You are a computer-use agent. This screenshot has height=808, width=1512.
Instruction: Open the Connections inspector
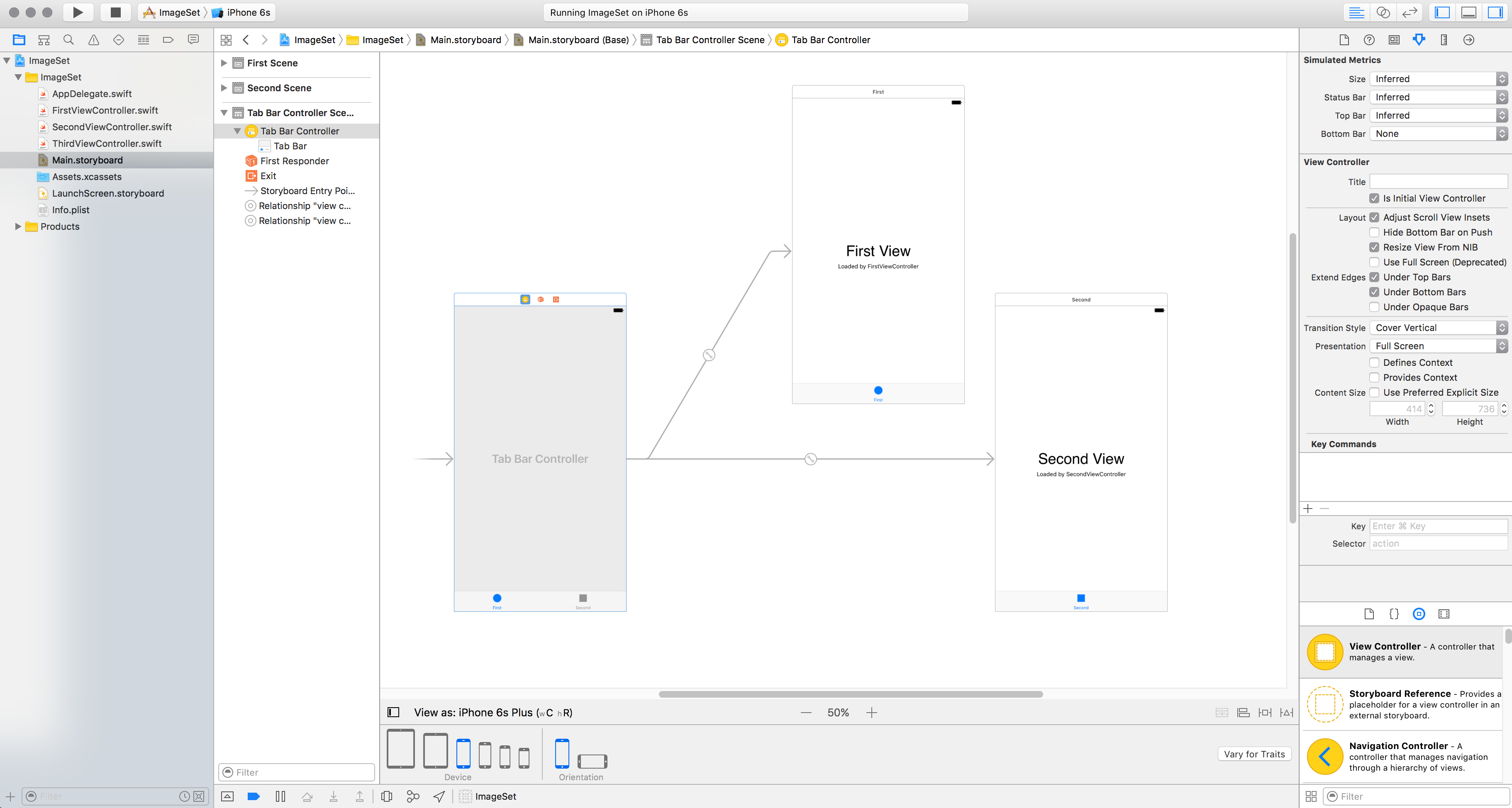tap(1469, 39)
